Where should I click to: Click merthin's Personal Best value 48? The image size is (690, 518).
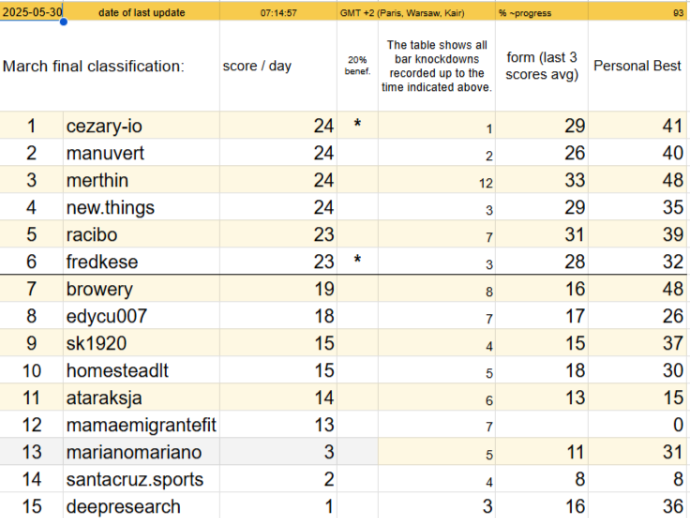coord(637,180)
